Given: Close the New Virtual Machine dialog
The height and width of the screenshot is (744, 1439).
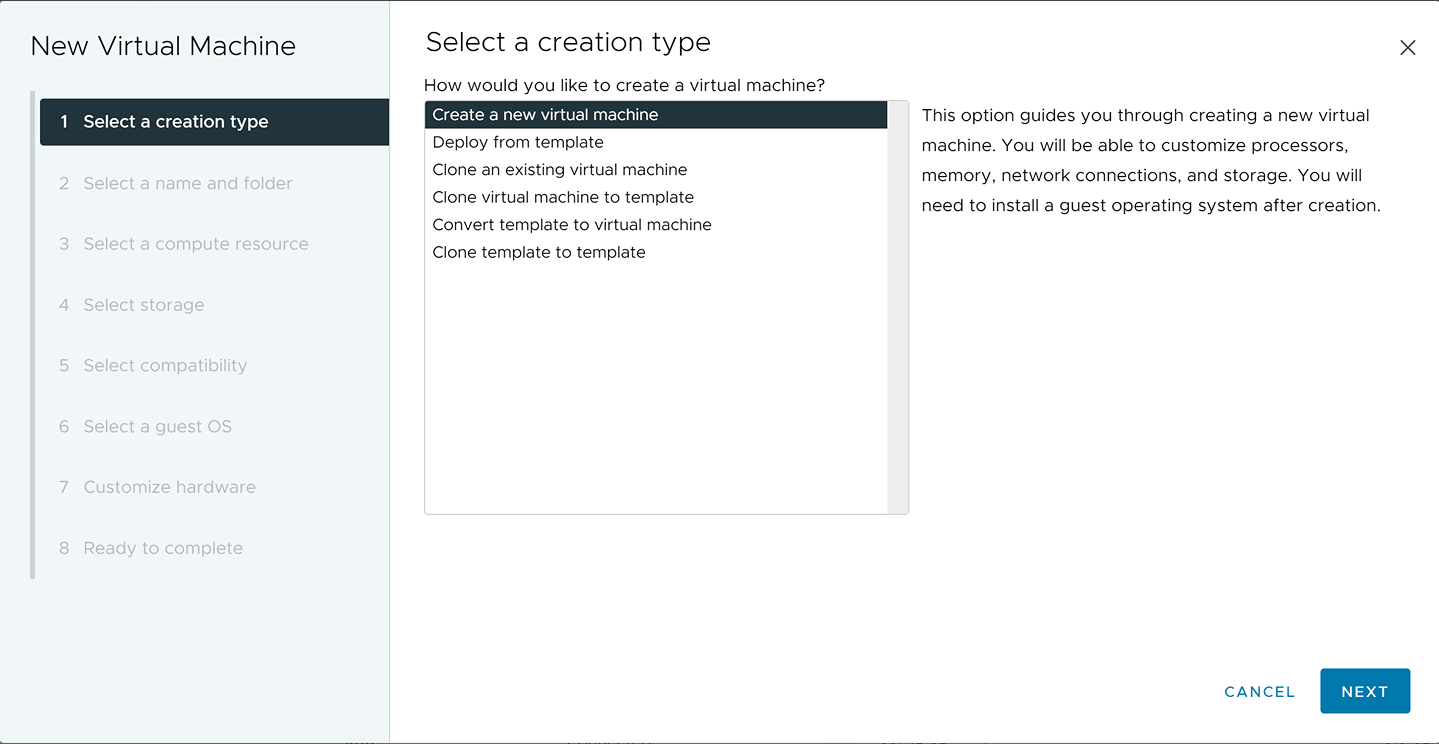Looking at the screenshot, I should [x=1407, y=48].
